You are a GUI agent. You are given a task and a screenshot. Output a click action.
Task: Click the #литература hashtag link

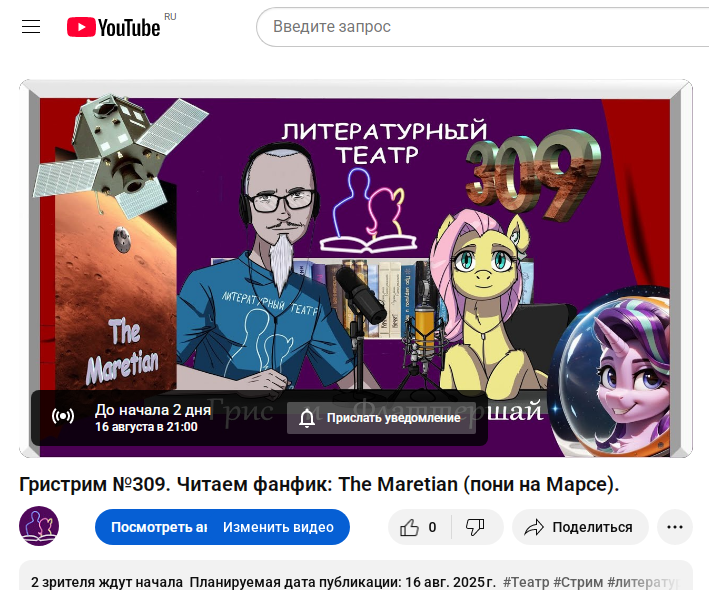coord(643,582)
